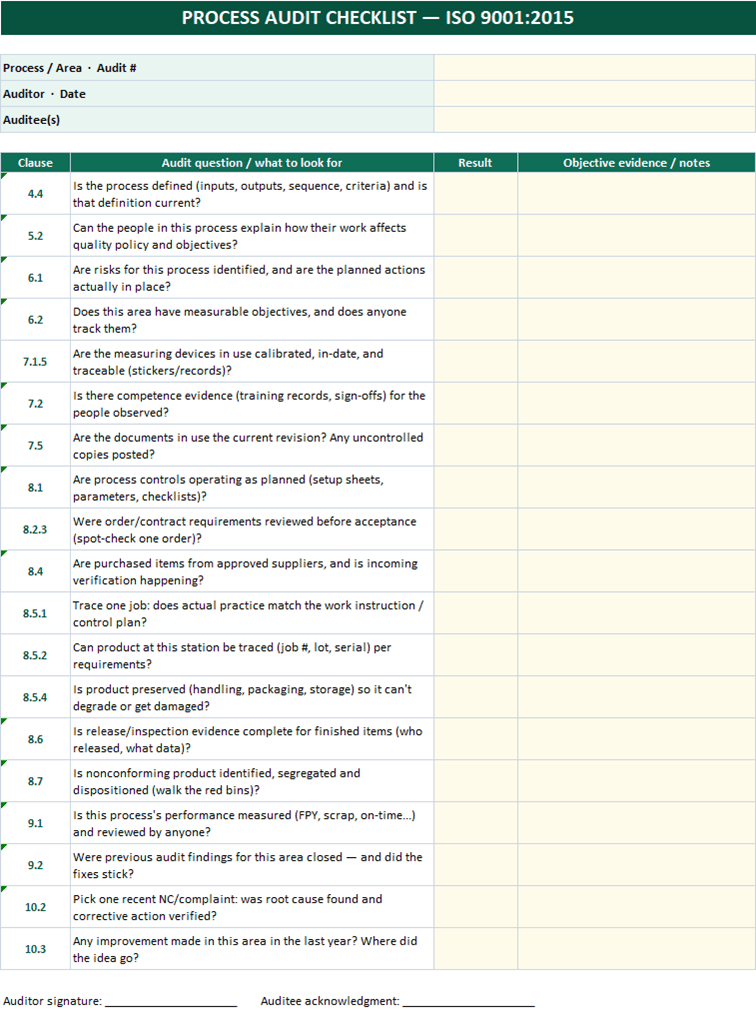Click clause cell 7.1.5
Image resolution: width=756 pixels, height=1010 pixels.
pos(35,361)
